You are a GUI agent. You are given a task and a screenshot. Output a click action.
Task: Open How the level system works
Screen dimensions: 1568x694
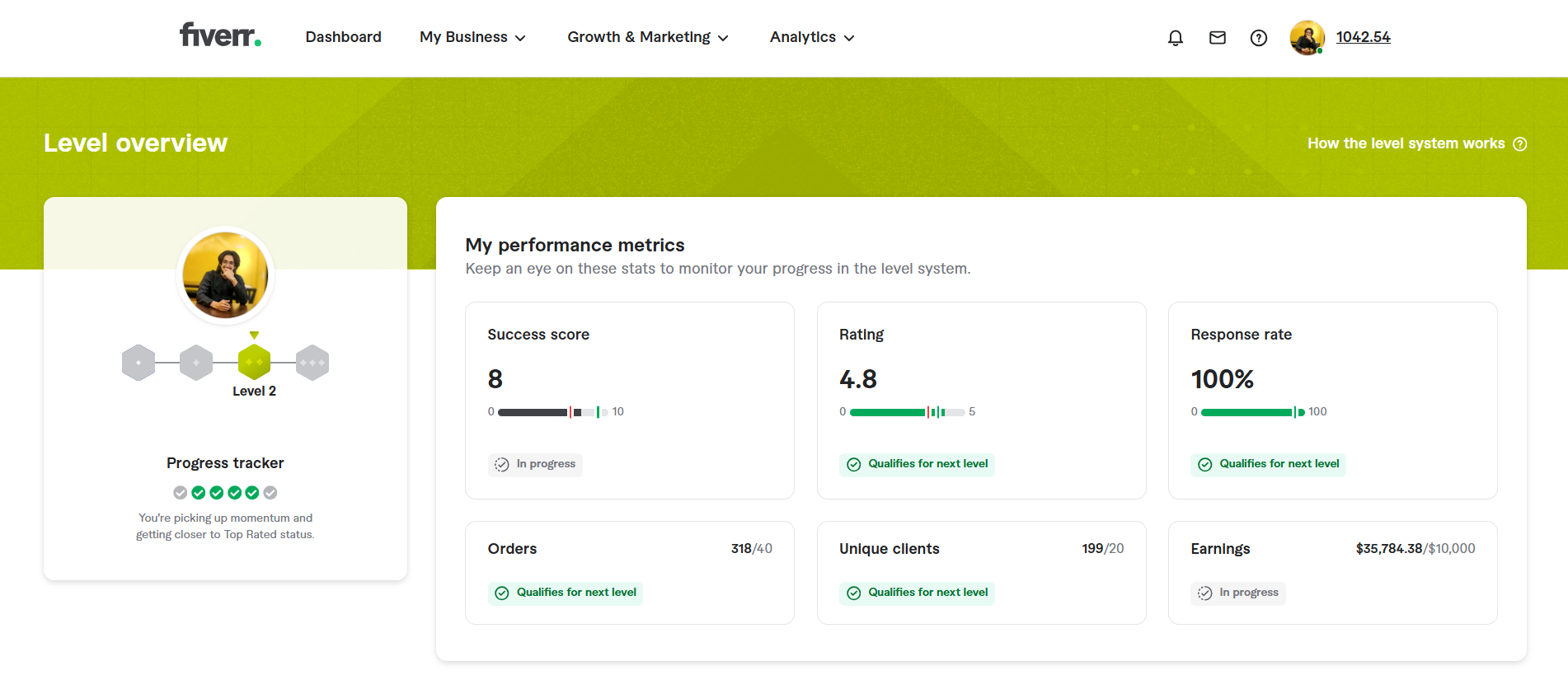(x=1406, y=143)
